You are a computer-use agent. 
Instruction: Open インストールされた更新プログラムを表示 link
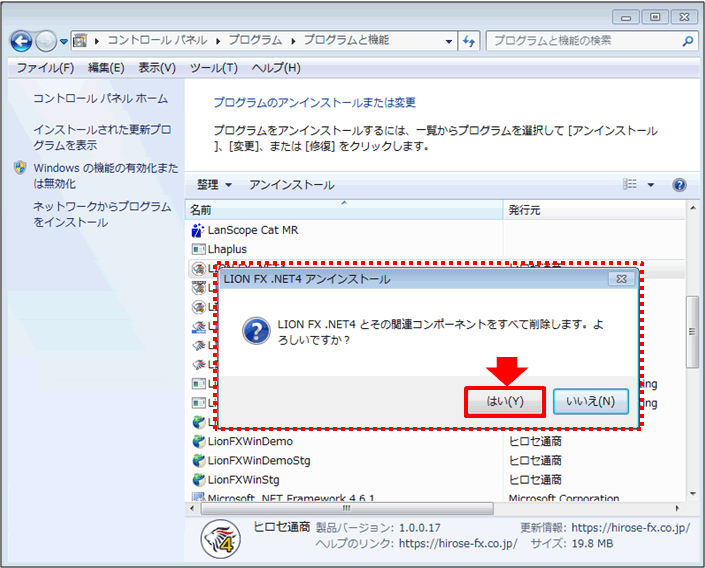(x=102, y=137)
